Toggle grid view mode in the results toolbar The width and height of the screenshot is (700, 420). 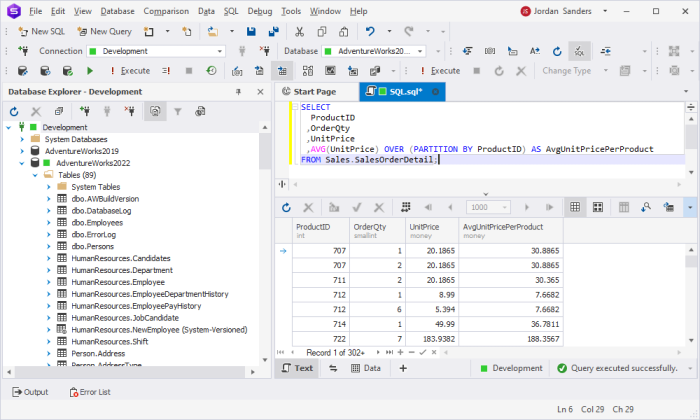576,207
